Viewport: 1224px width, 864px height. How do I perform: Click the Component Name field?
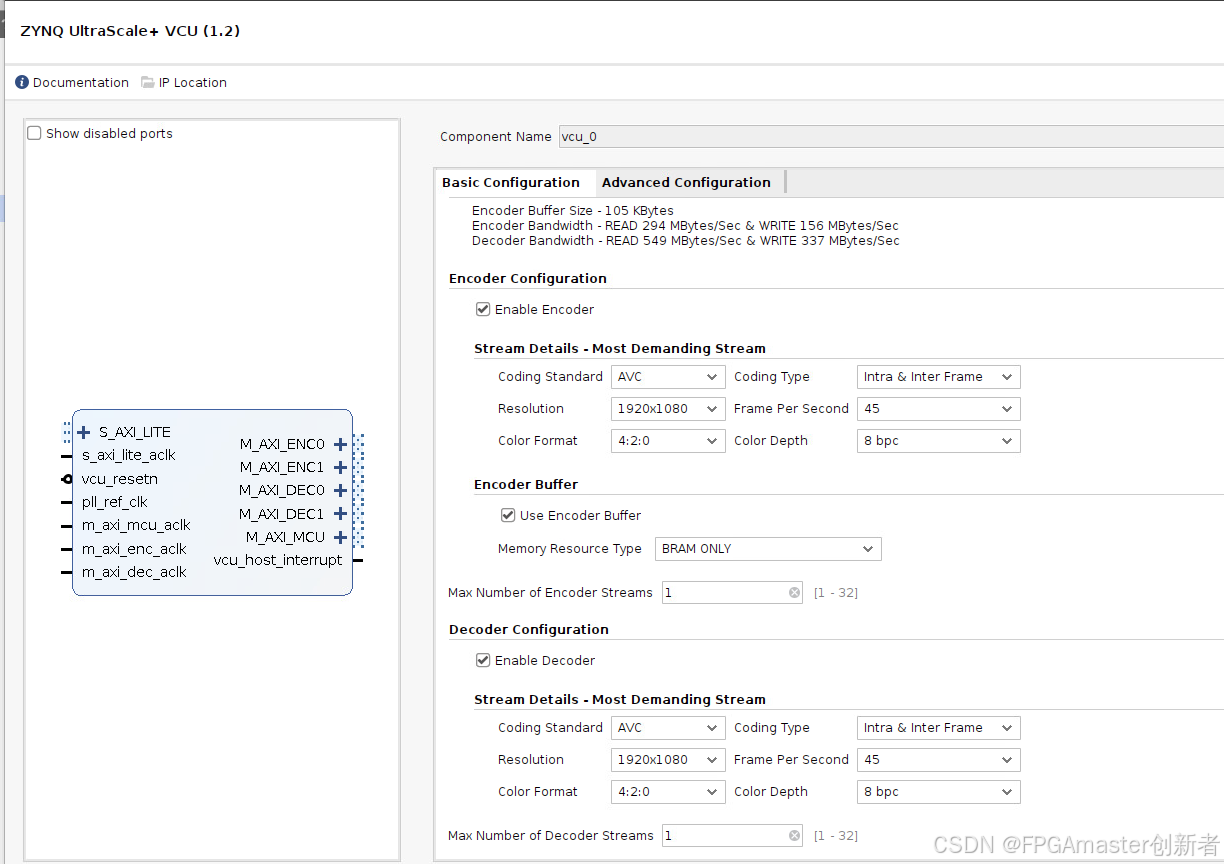pyautogui.click(x=891, y=137)
